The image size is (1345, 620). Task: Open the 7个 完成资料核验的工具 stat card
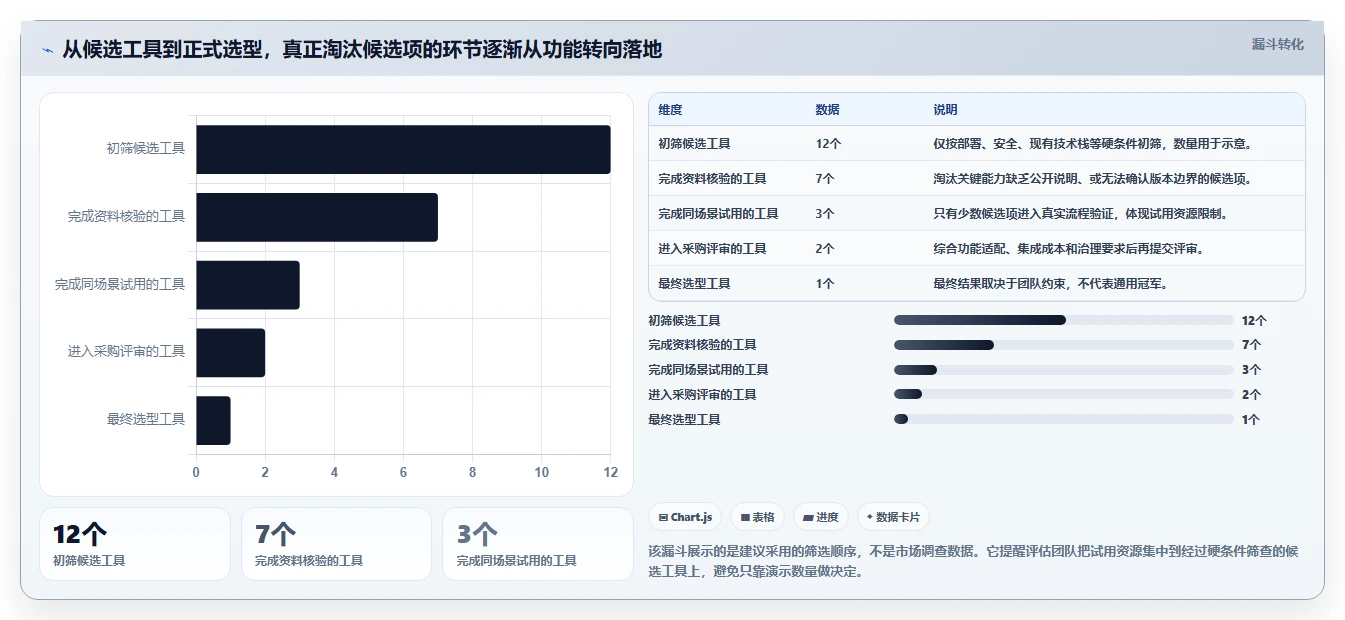tap(336, 544)
